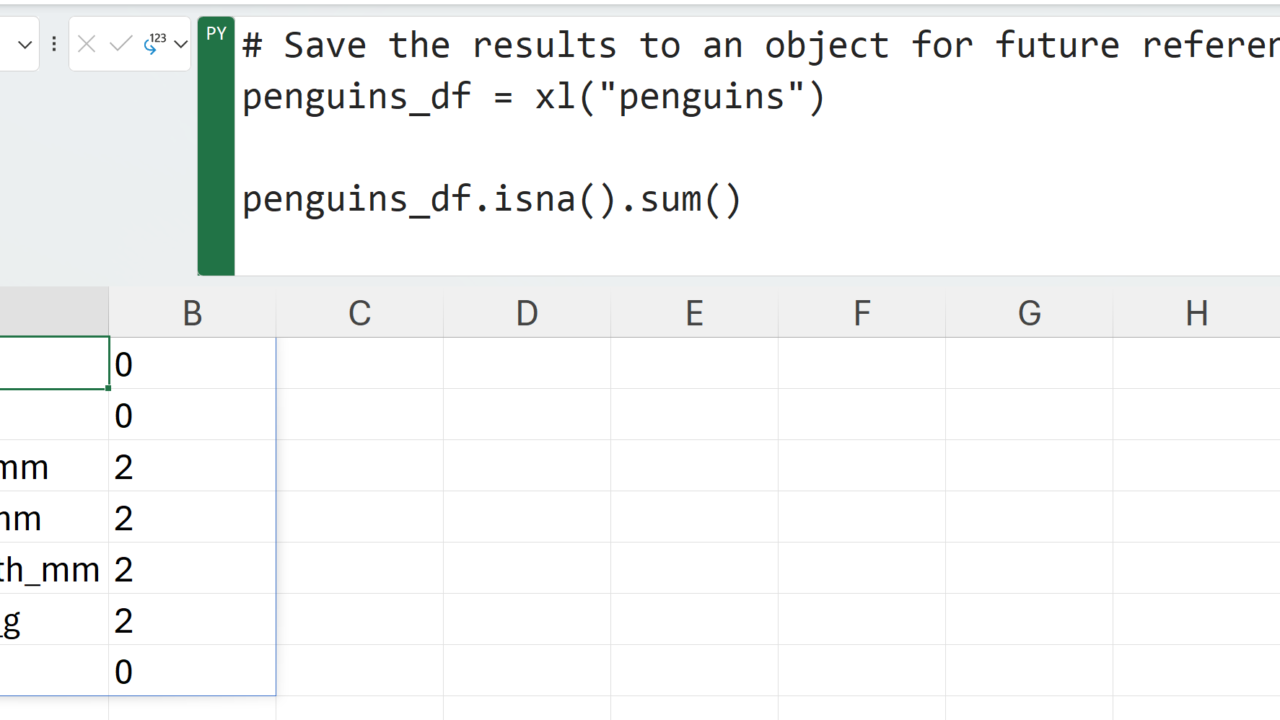
Task: Click the Python output type 123 icon
Action: [154, 44]
